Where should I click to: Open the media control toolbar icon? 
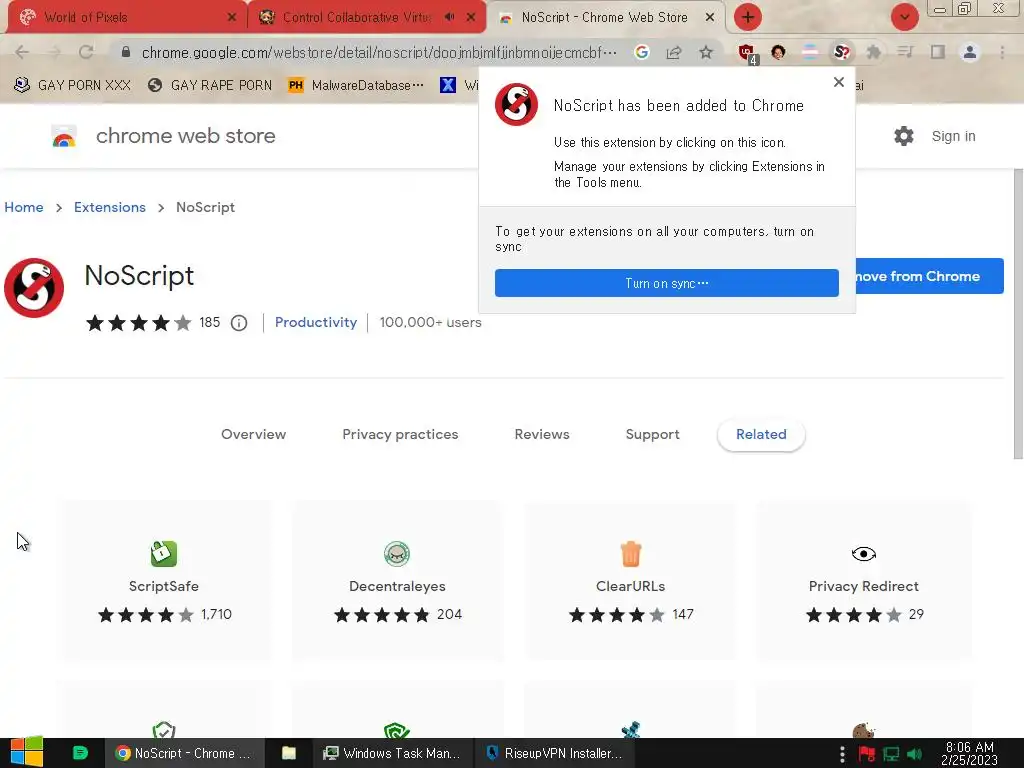click(x=905, y=52)
